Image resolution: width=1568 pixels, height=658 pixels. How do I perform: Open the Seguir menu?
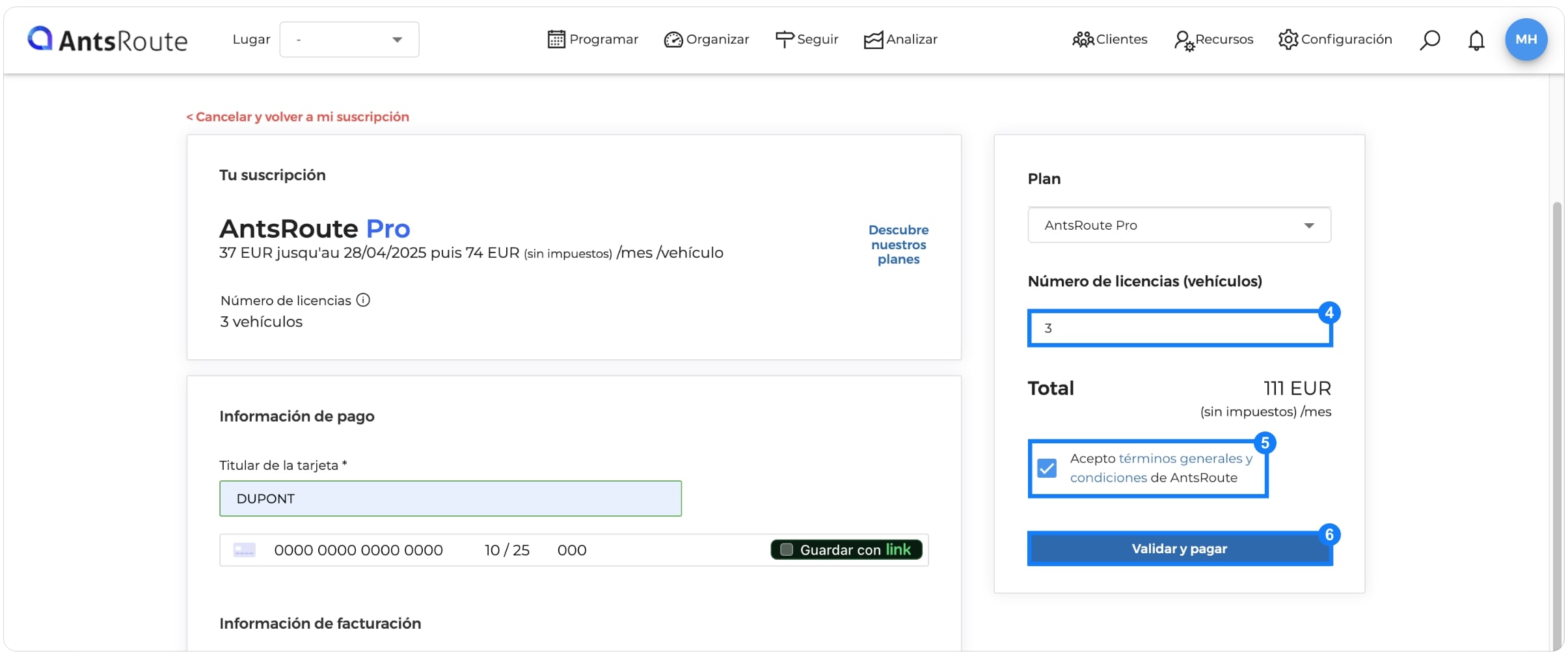tap(807, 40)
